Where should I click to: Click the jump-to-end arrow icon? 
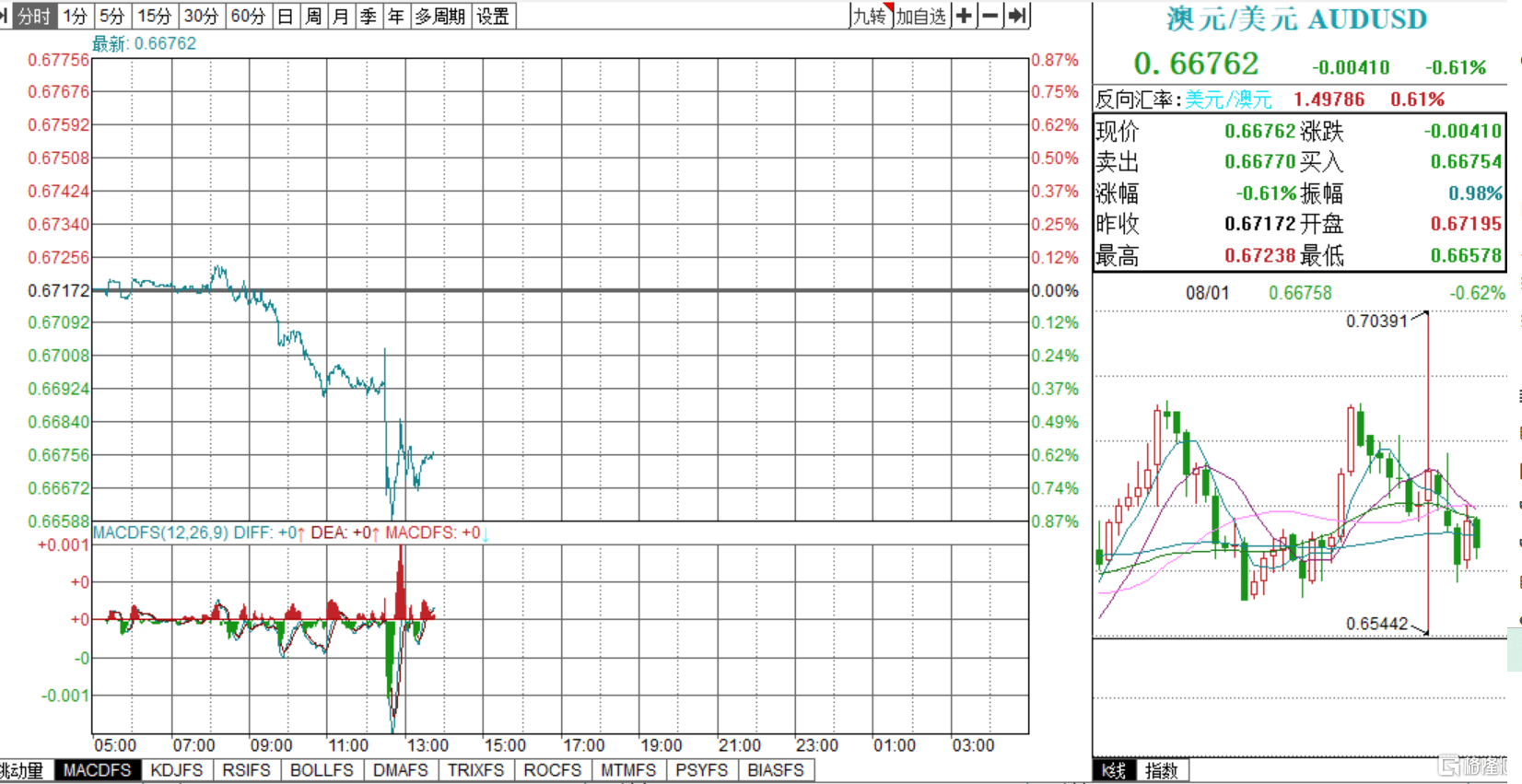(1016, 16)
